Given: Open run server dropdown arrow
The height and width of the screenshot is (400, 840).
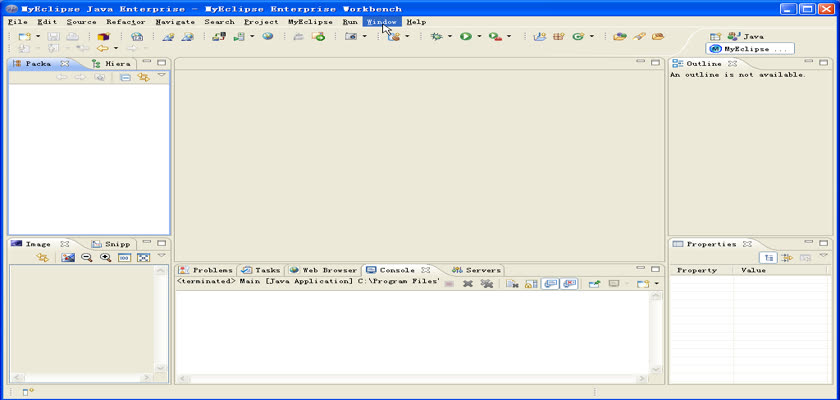Looking at the screenshot, I should 252,36.
